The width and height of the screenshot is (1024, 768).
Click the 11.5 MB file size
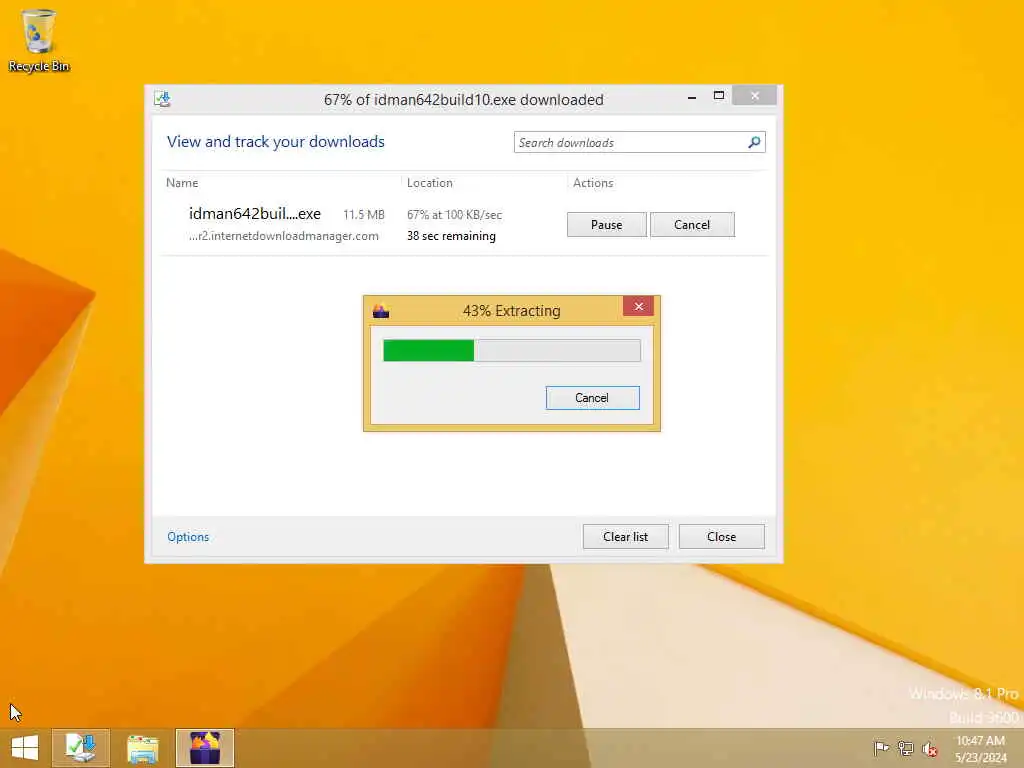[364, 215]
